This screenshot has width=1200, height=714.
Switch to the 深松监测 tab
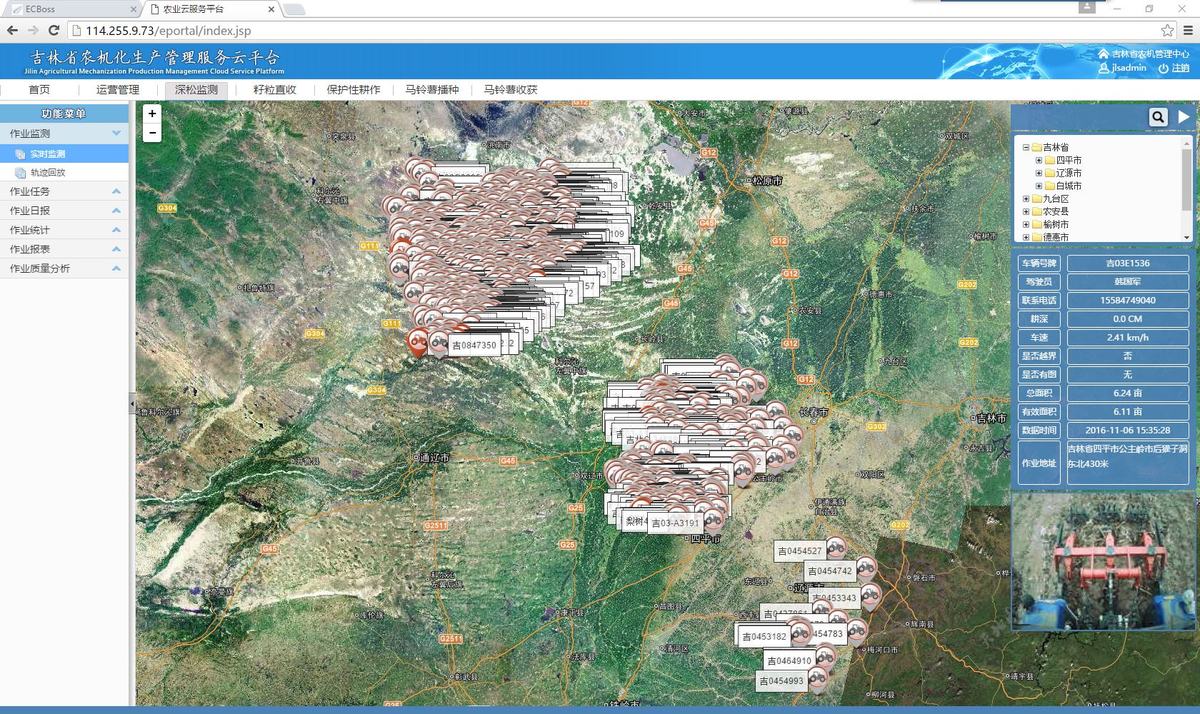(x=196, y=90)
